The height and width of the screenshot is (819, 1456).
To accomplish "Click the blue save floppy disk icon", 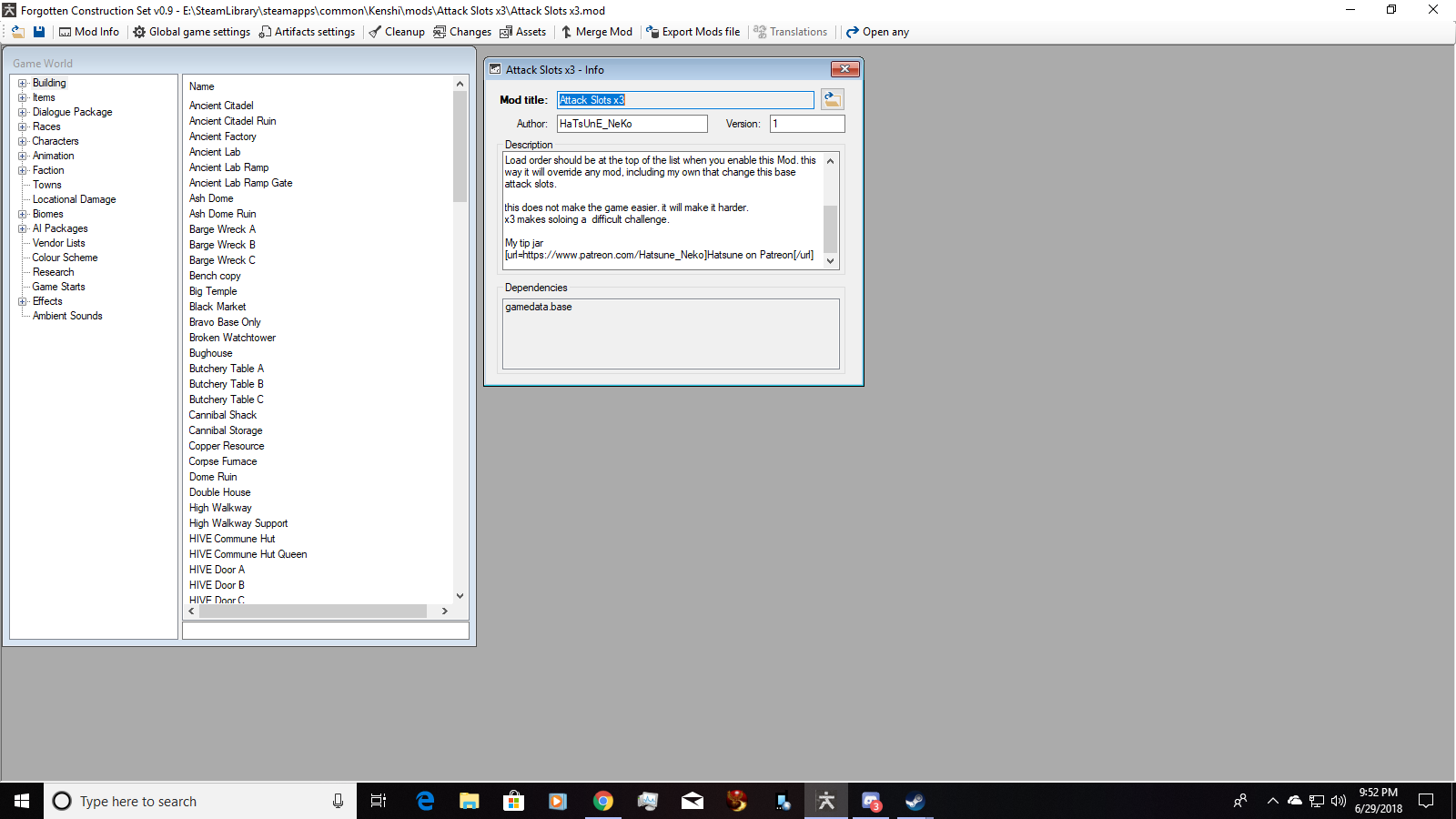I will (39, 32).
